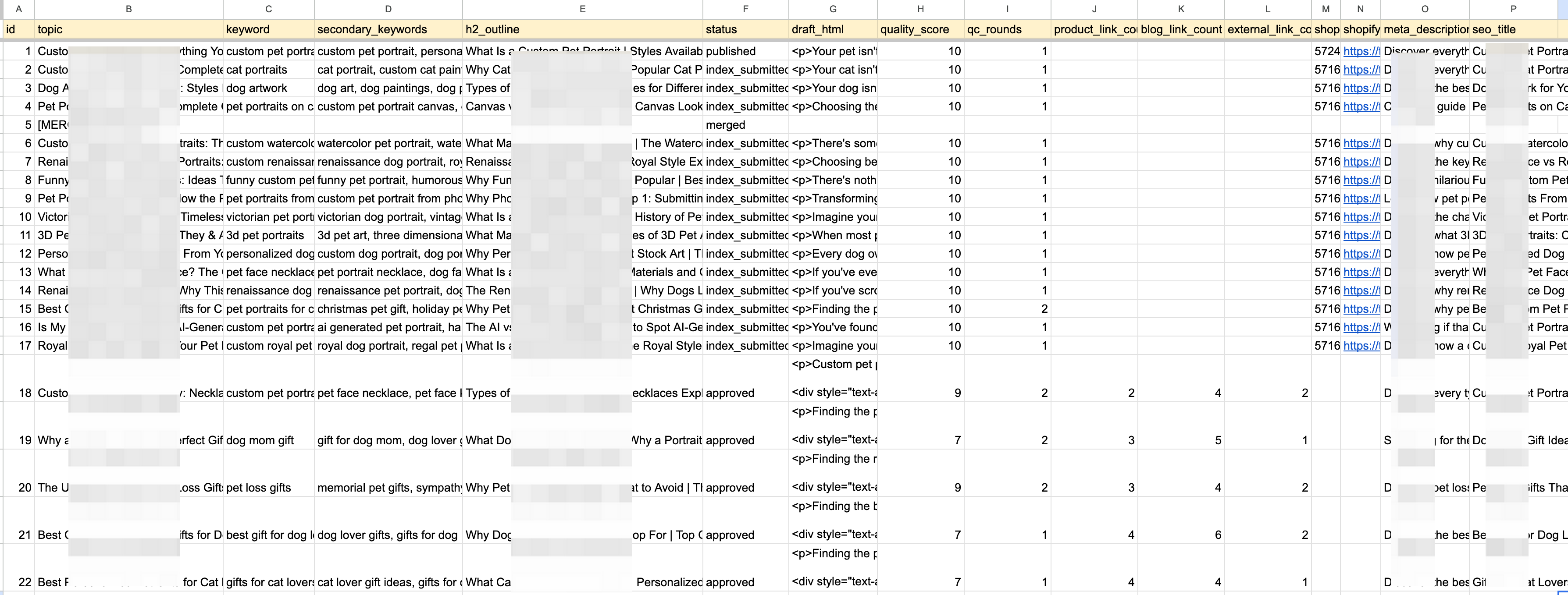Click the https link in row 7

[1361, 162]
